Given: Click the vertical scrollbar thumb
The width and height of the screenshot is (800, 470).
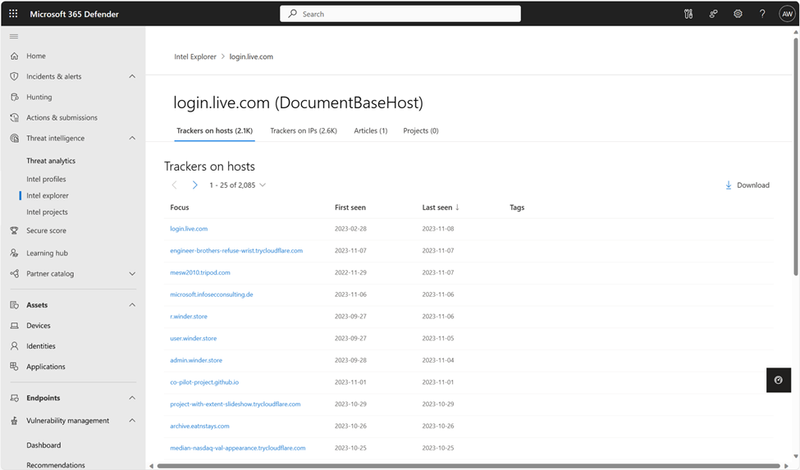Looking at the screenshot, I should coord(795,157).
